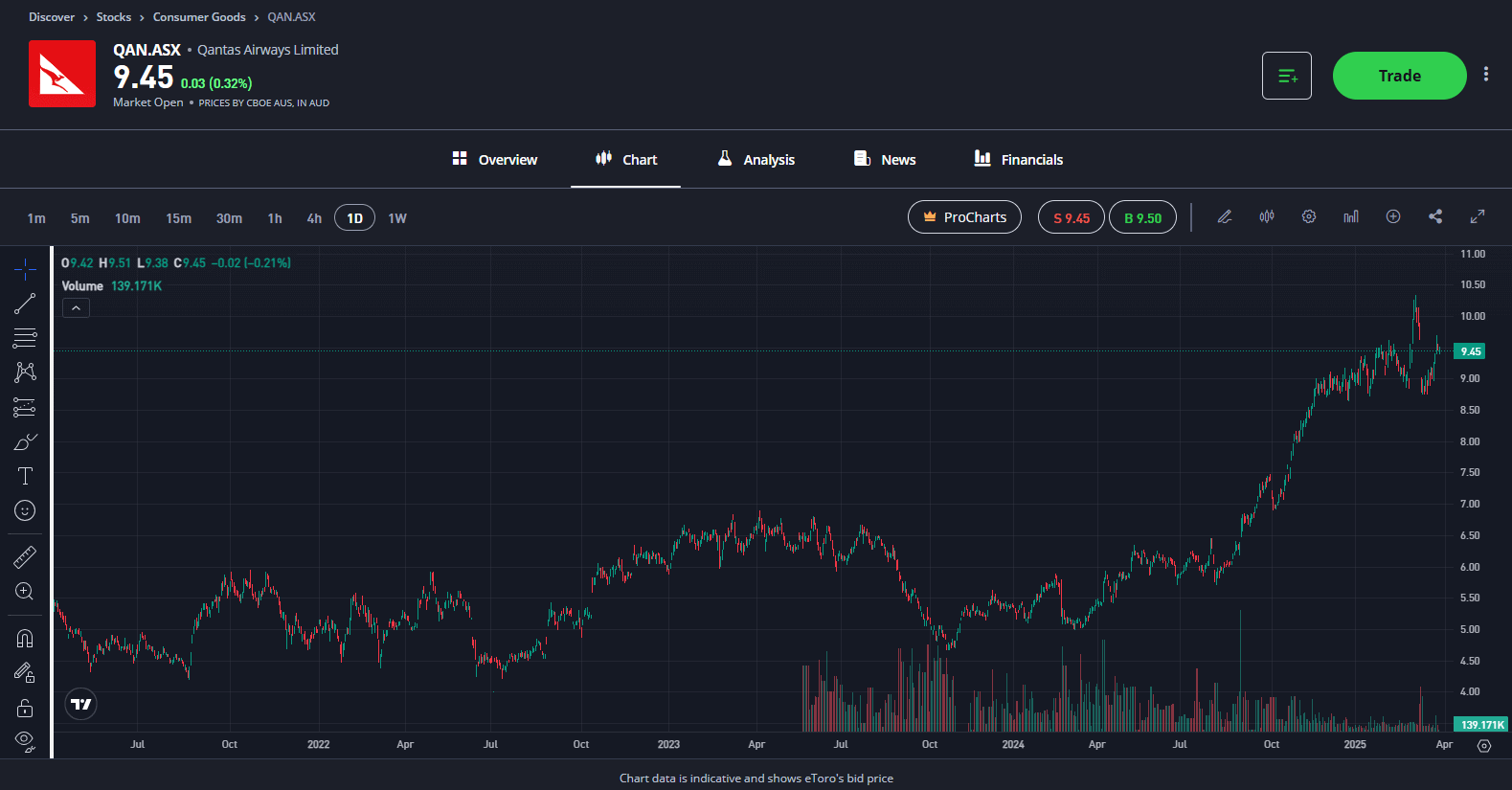Open the Fibonacci retracement tools
Viewport: 1512px width, 790px height.
[25, 338]
